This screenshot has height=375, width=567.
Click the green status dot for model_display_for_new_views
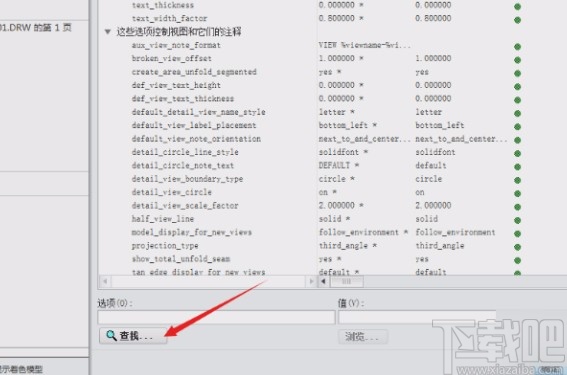(517, 234)
